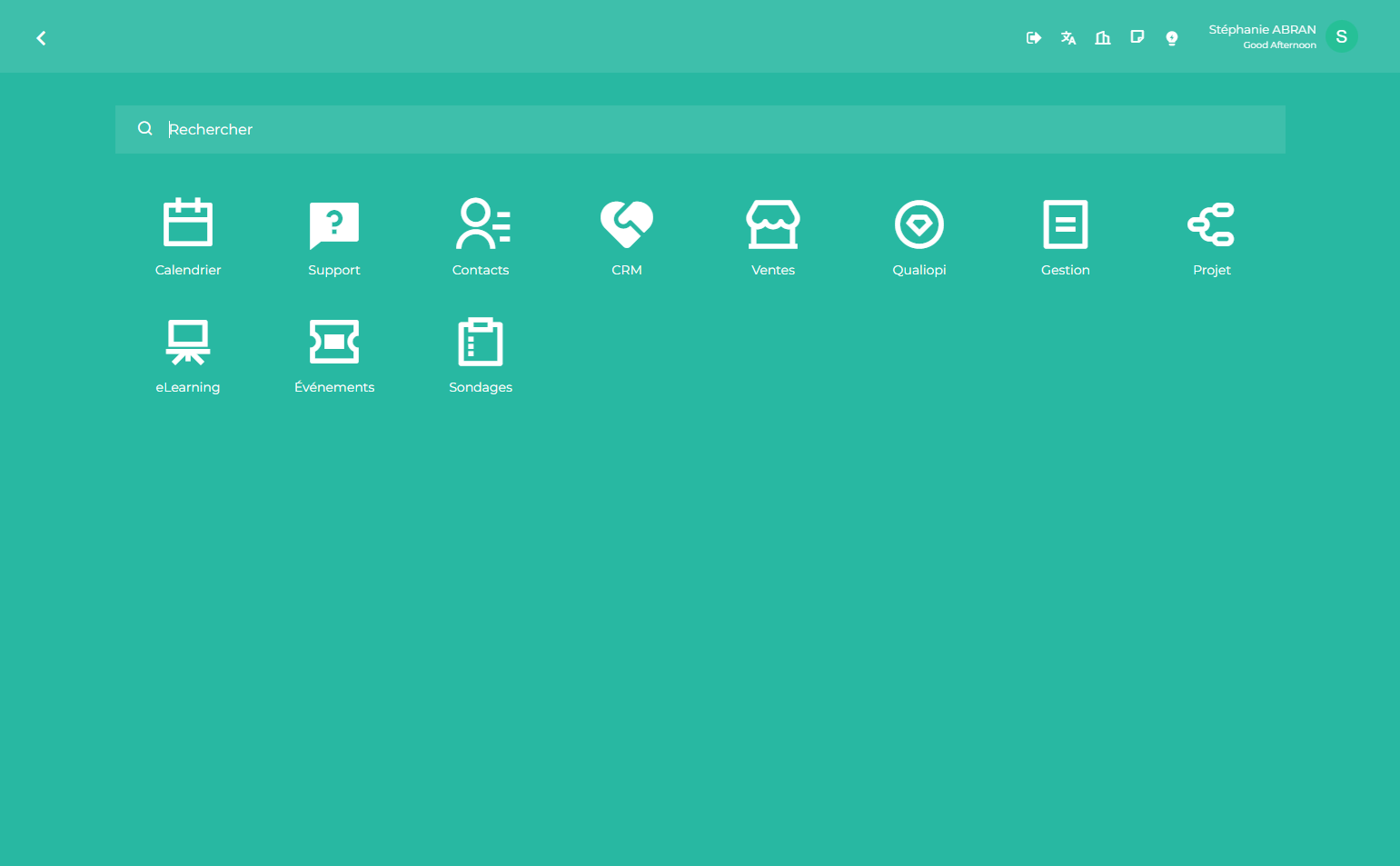Click the Rechercher search field

(x=700, y=129)
